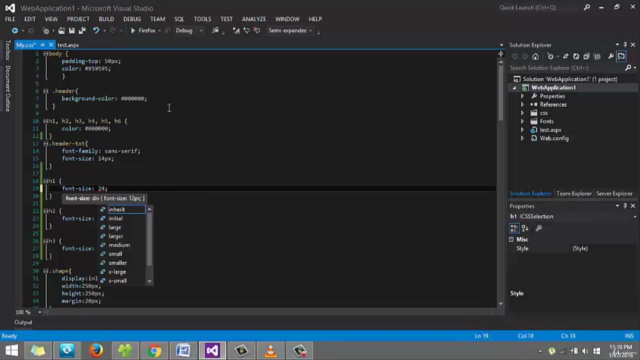Click the Quick Launch search box
Screen dimensions: 640x360
pos(540,8)
